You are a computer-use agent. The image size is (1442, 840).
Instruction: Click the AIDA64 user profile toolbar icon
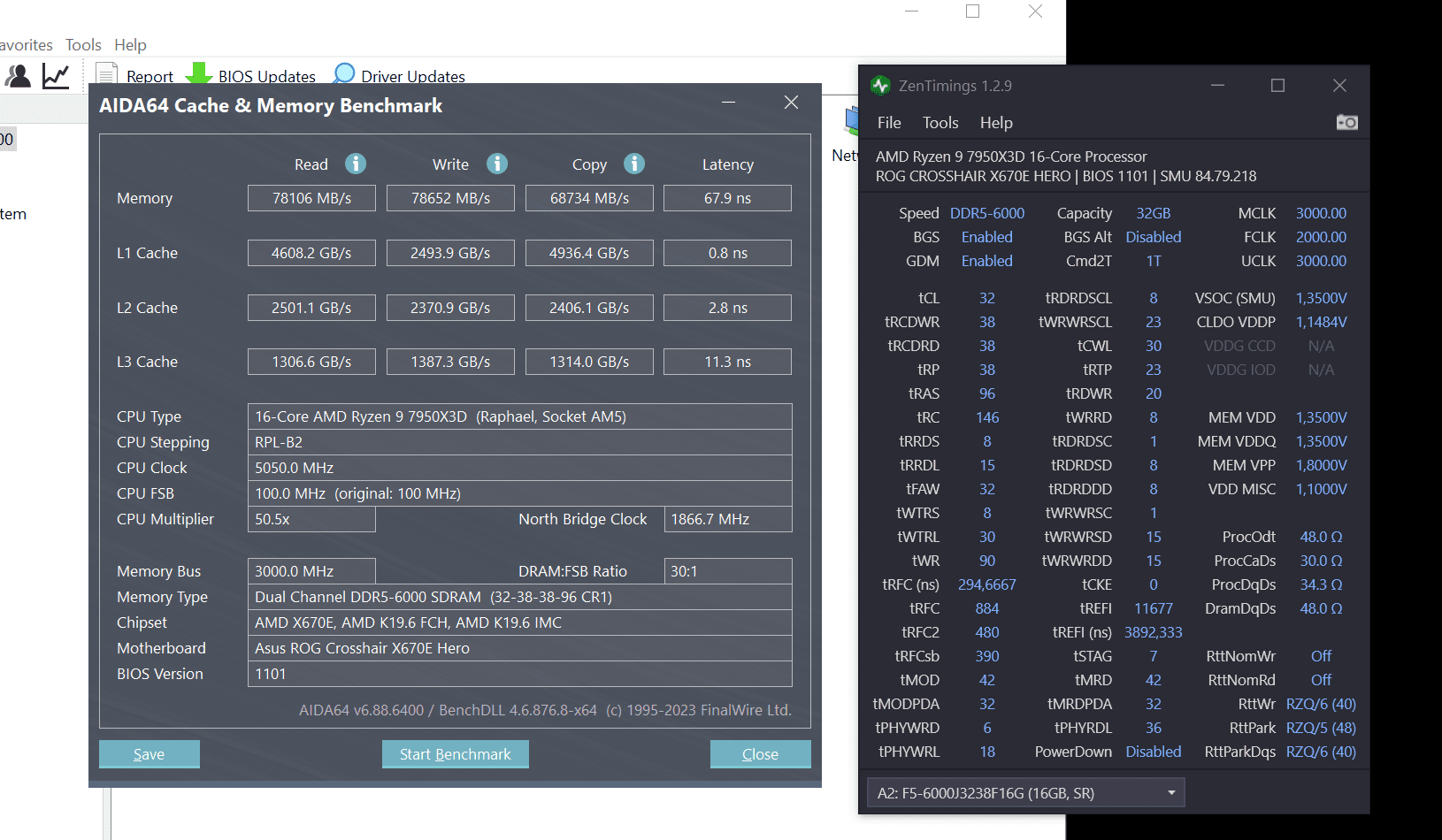(x=18, y=76)
